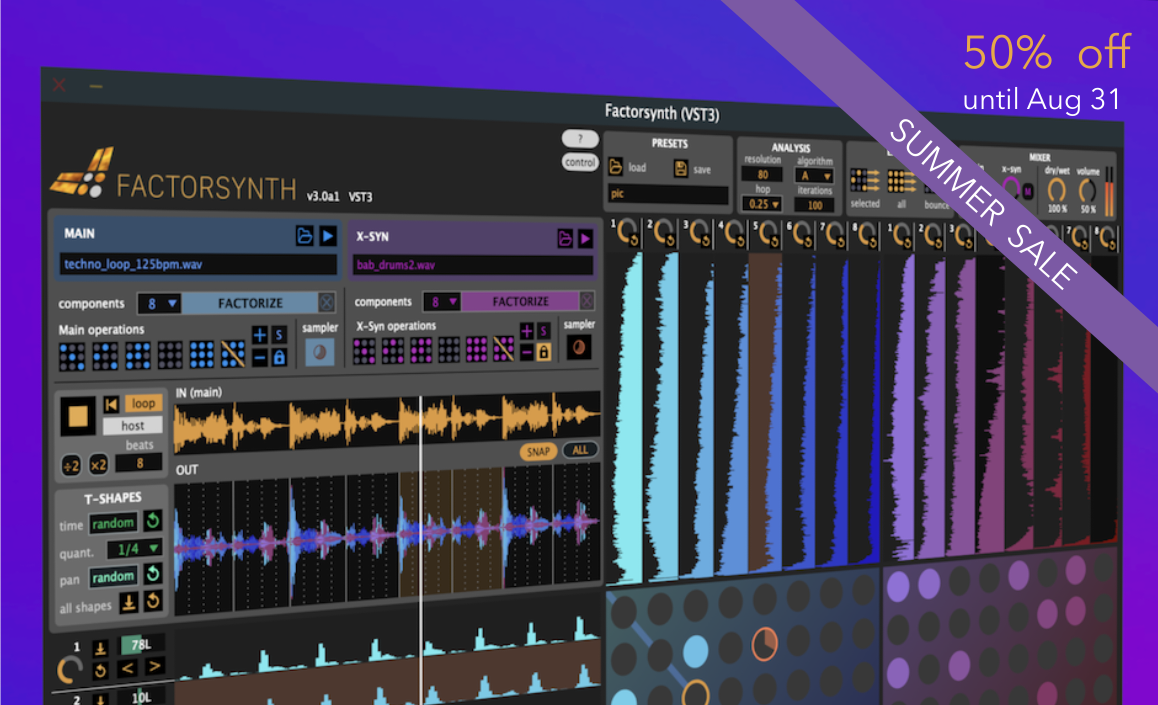Click the preset name field showing pic

click(668, 194)
